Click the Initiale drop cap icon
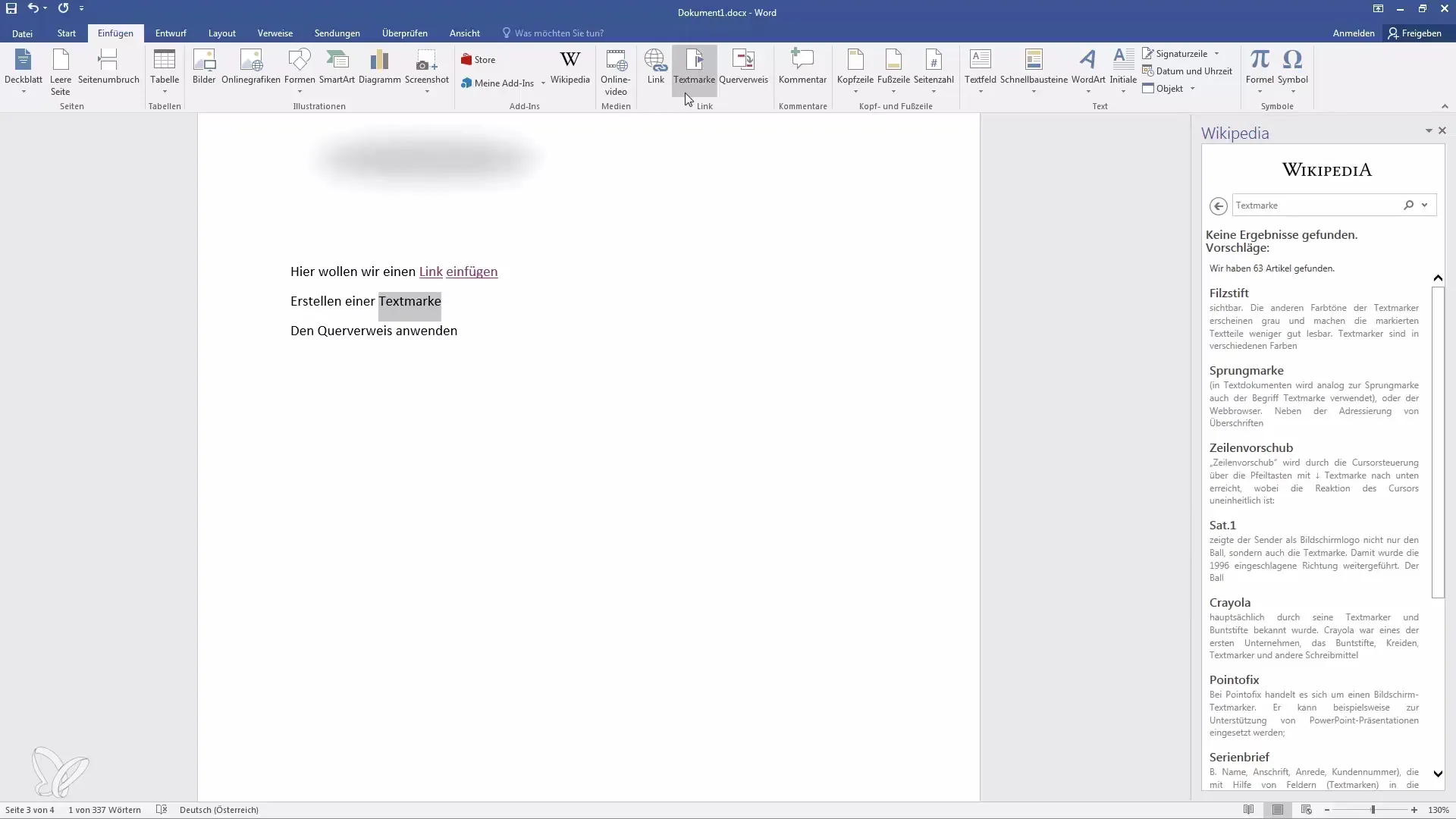This screenshot has width=1456, height=819. coord(1123,71)
